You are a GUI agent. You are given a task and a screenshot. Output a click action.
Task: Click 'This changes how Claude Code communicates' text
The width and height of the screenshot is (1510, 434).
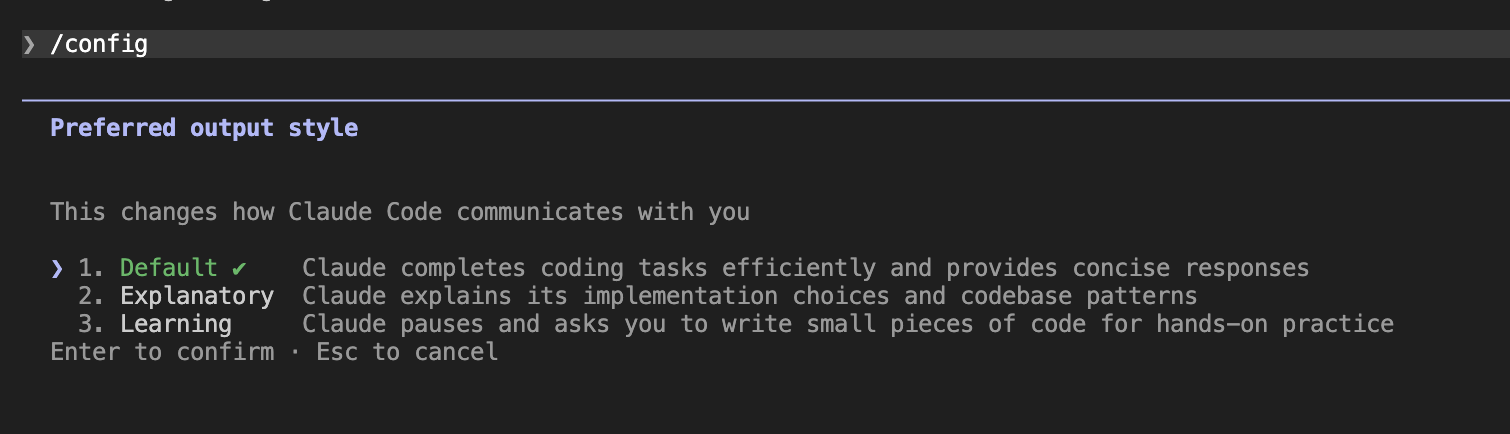point(399,212)
